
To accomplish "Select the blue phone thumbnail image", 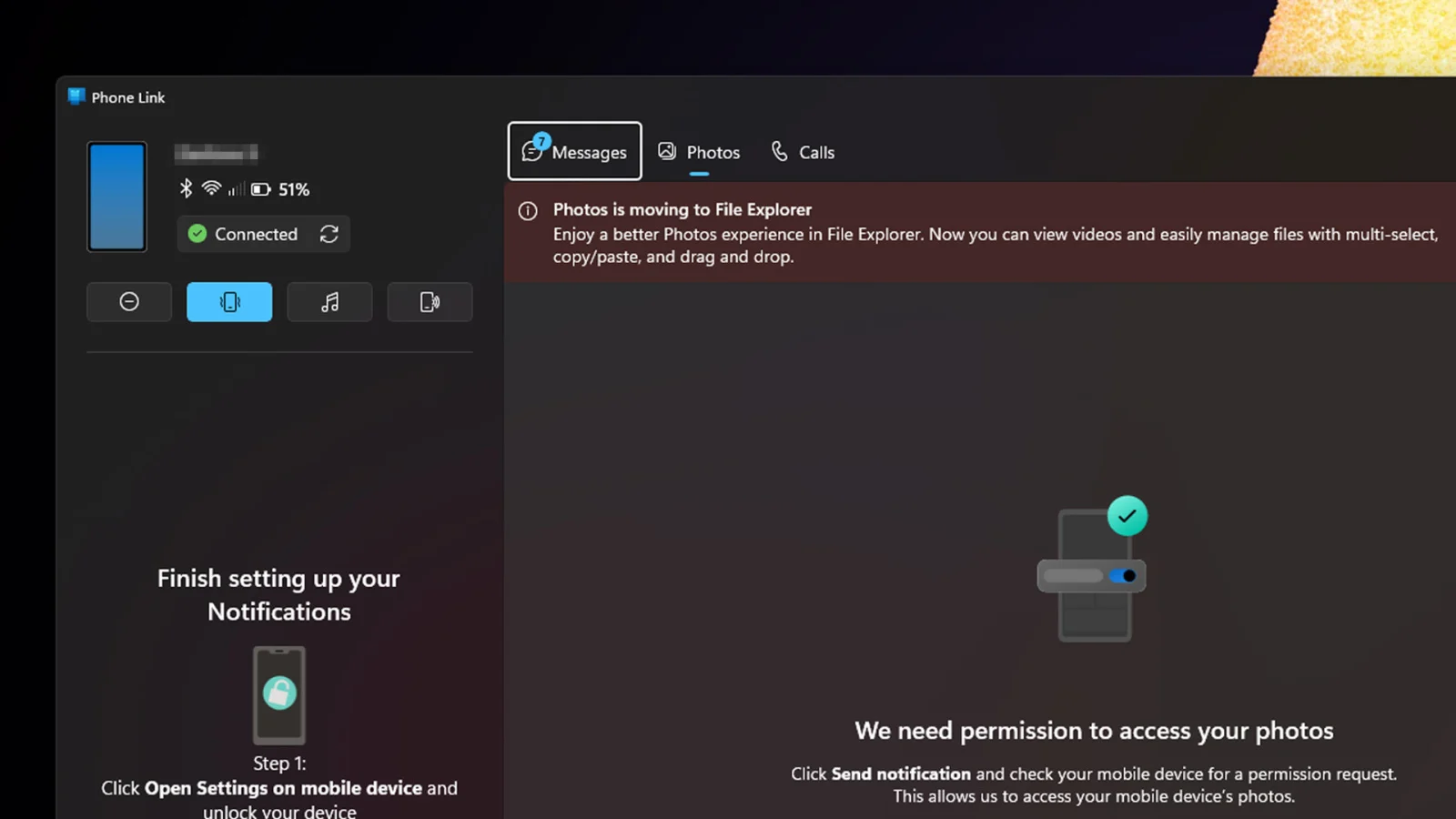I will [116, 197].
